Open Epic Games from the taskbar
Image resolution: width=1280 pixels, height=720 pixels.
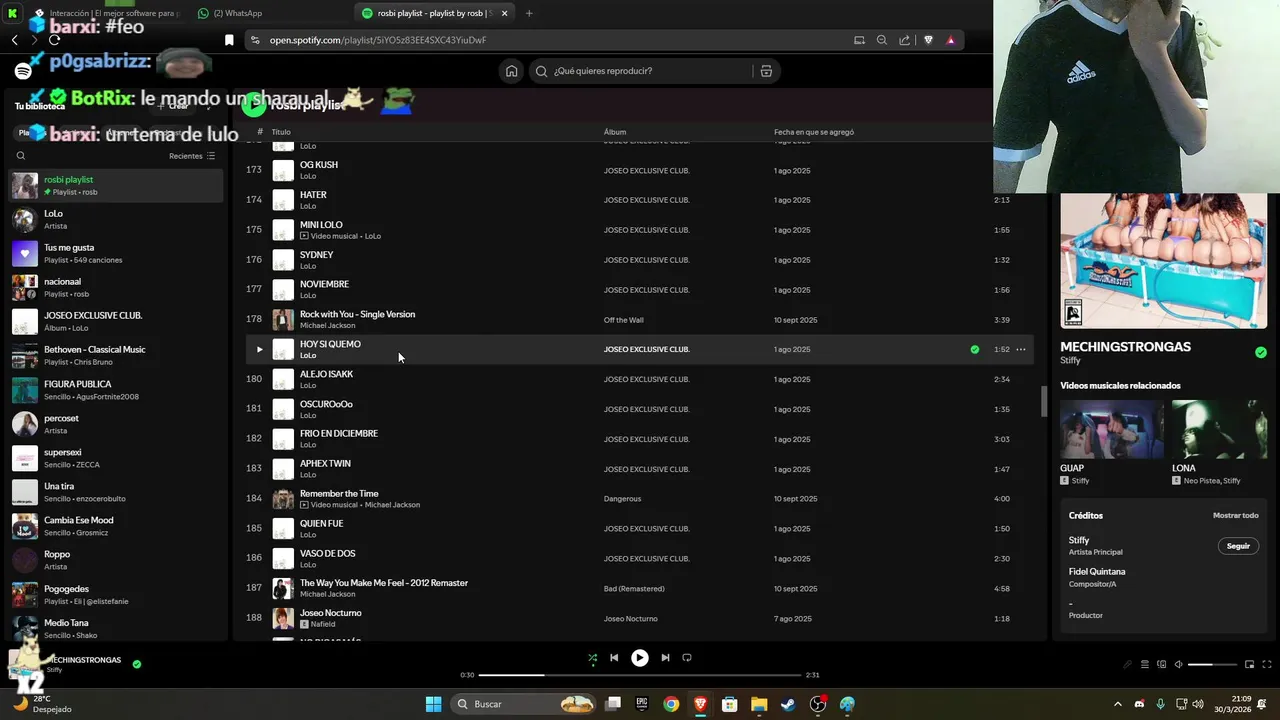[642, 704]
